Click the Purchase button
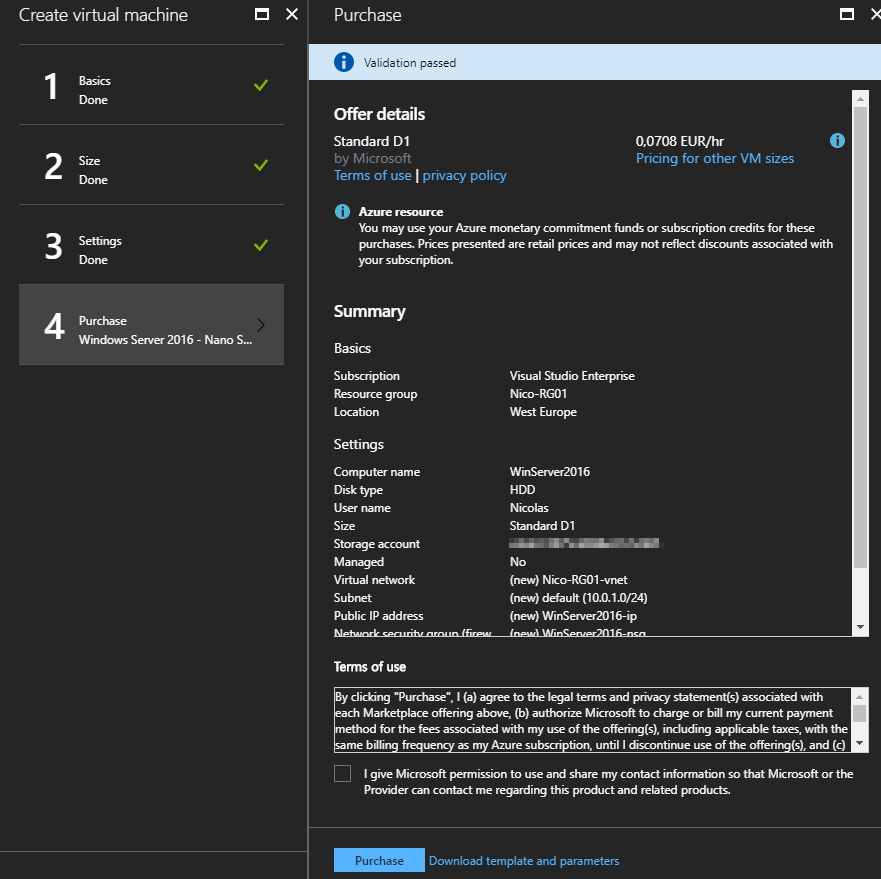This screenshot has width=881, height=879. click(x=379, y=860)
